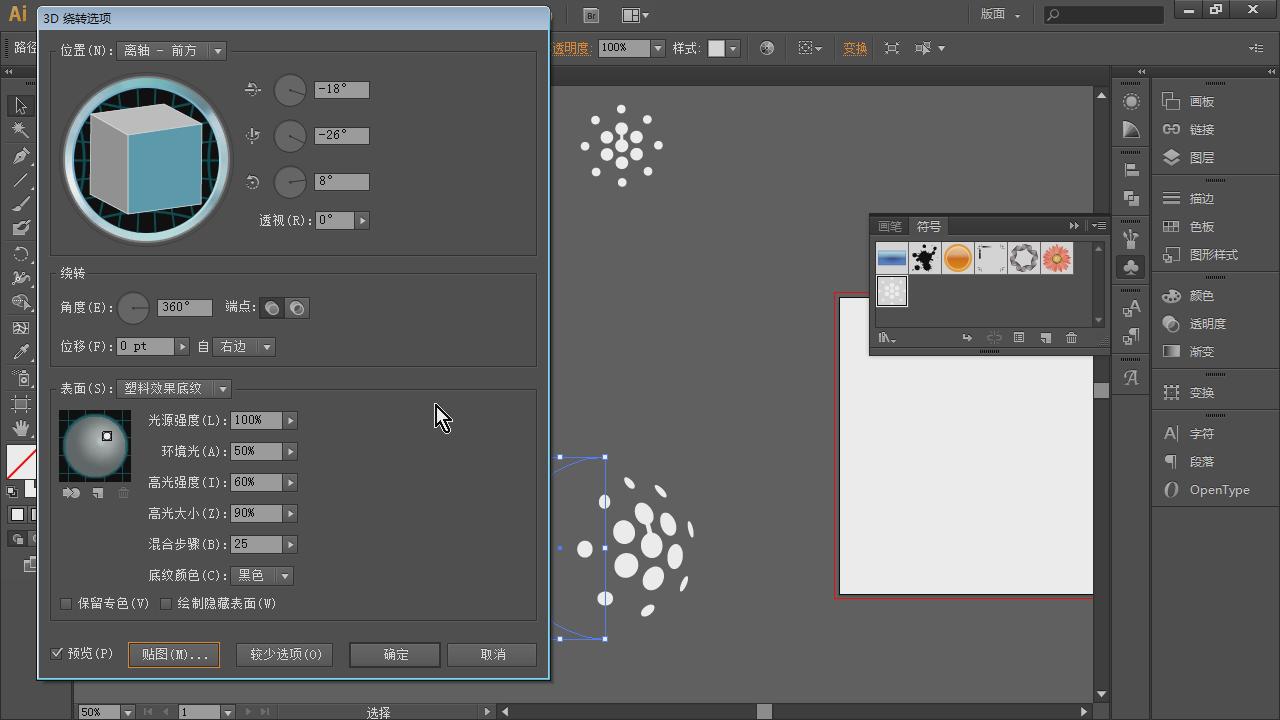1280x720 pixels.
Task: Select the Eyedropper tool
Action: click(20, 352)
